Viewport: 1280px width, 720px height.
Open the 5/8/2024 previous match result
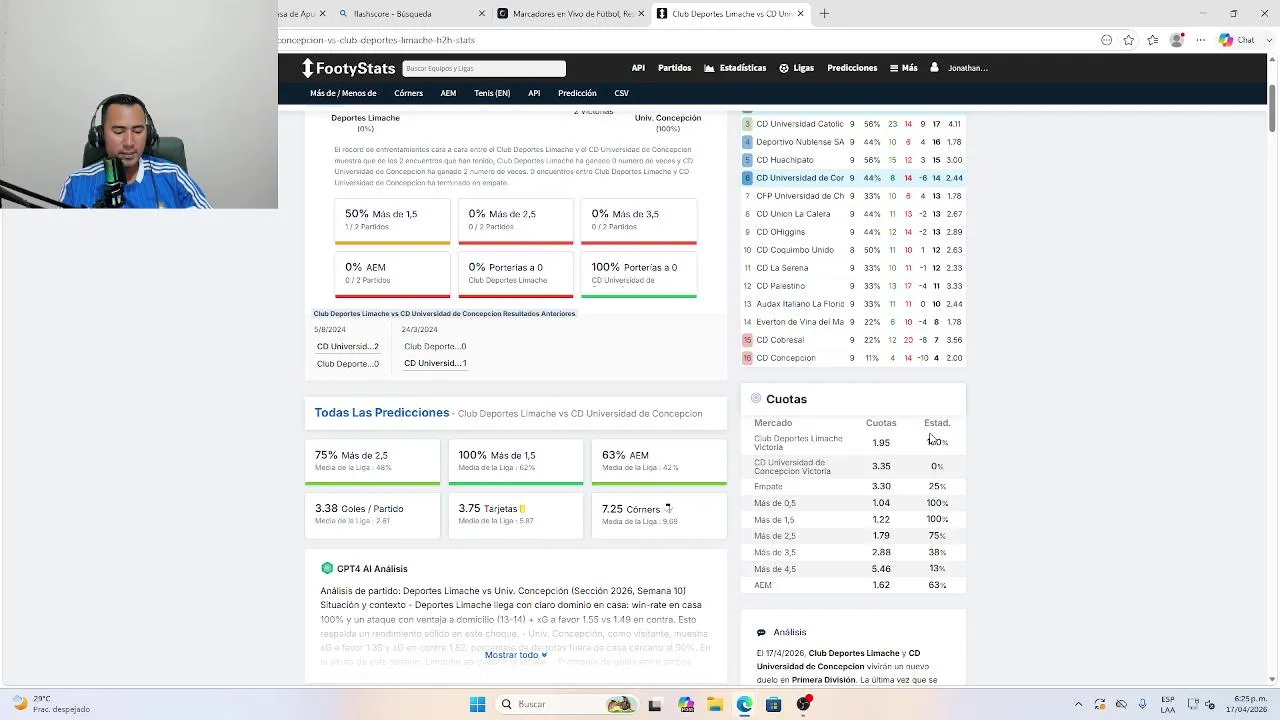(347, 346)
